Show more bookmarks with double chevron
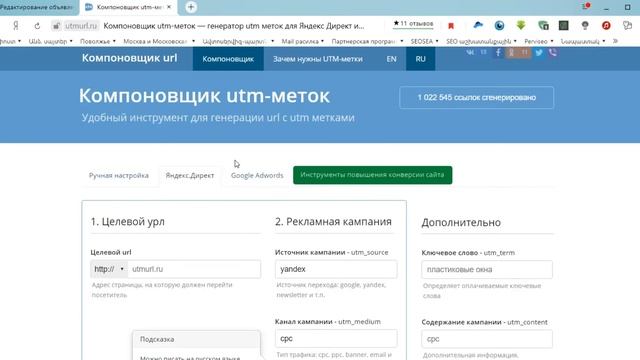 (615, 41)
